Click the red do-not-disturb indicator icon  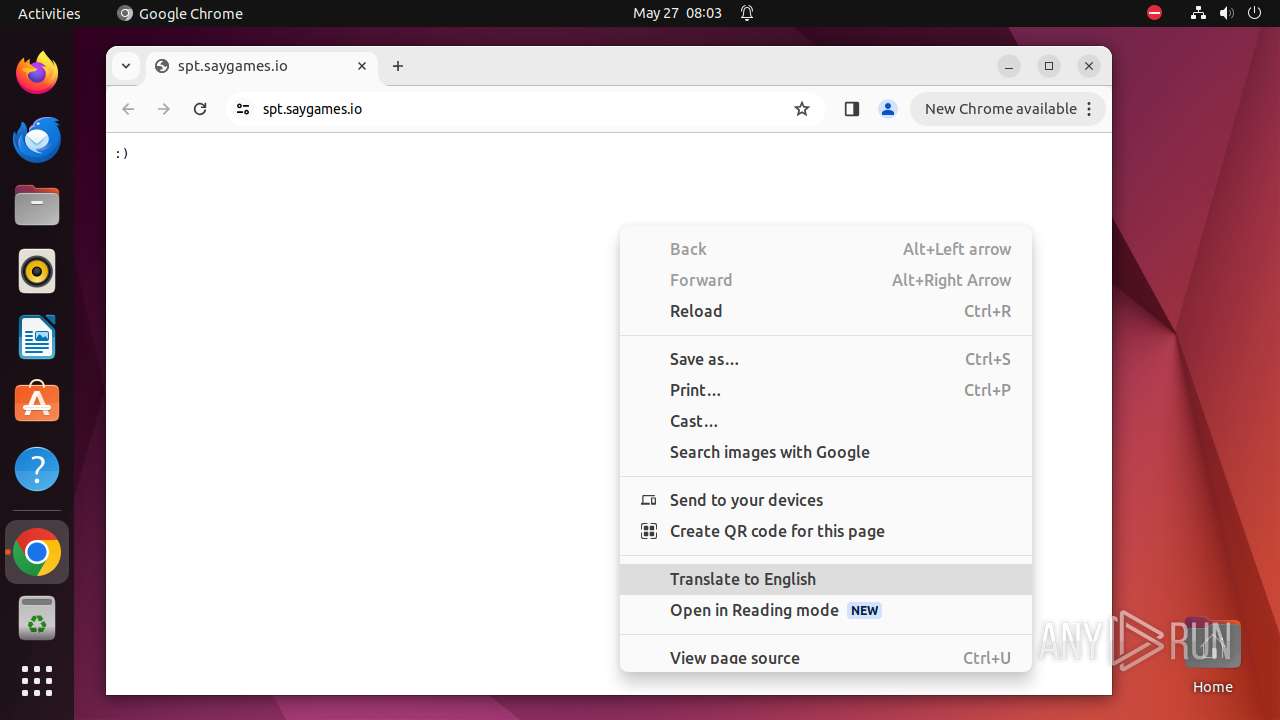(1155, 13)
